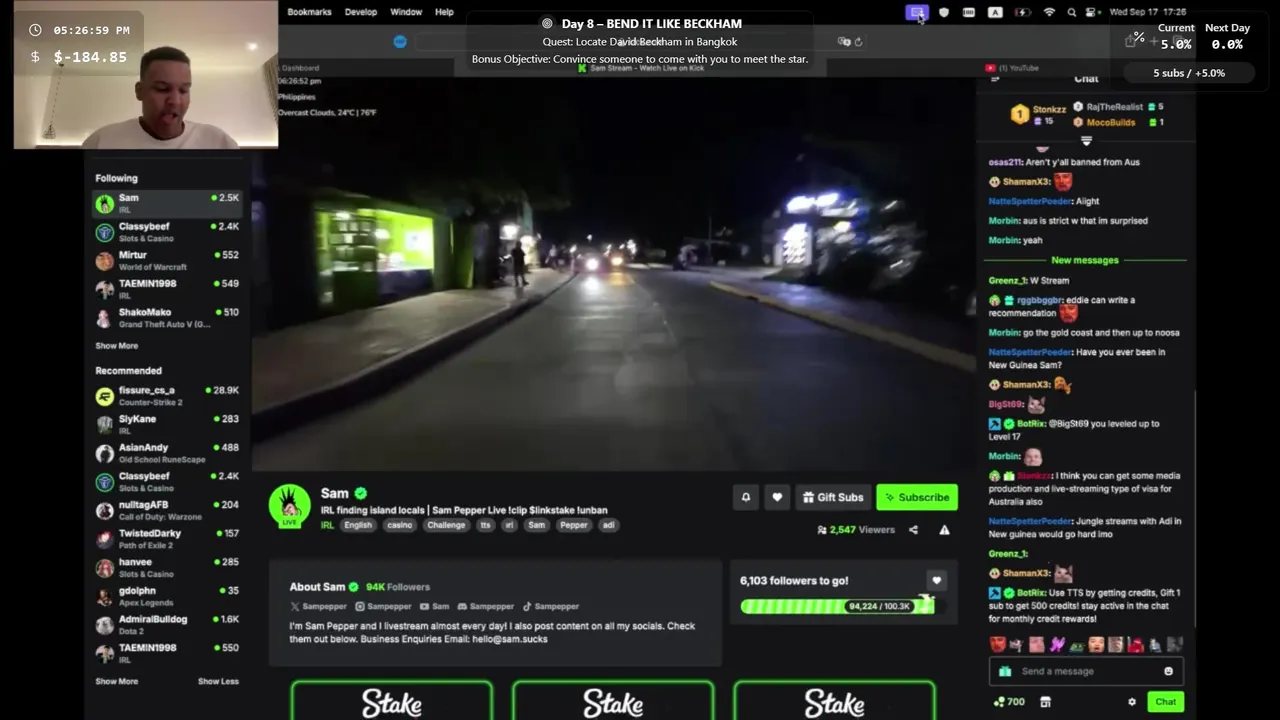1280x720 pixels.
Task: Click fissure_cs_a channel avatar in Recommended
Action: pos(104,396)
